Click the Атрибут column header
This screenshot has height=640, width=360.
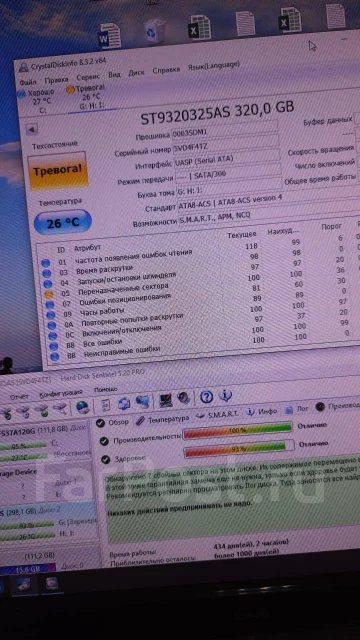click(87, 248)
